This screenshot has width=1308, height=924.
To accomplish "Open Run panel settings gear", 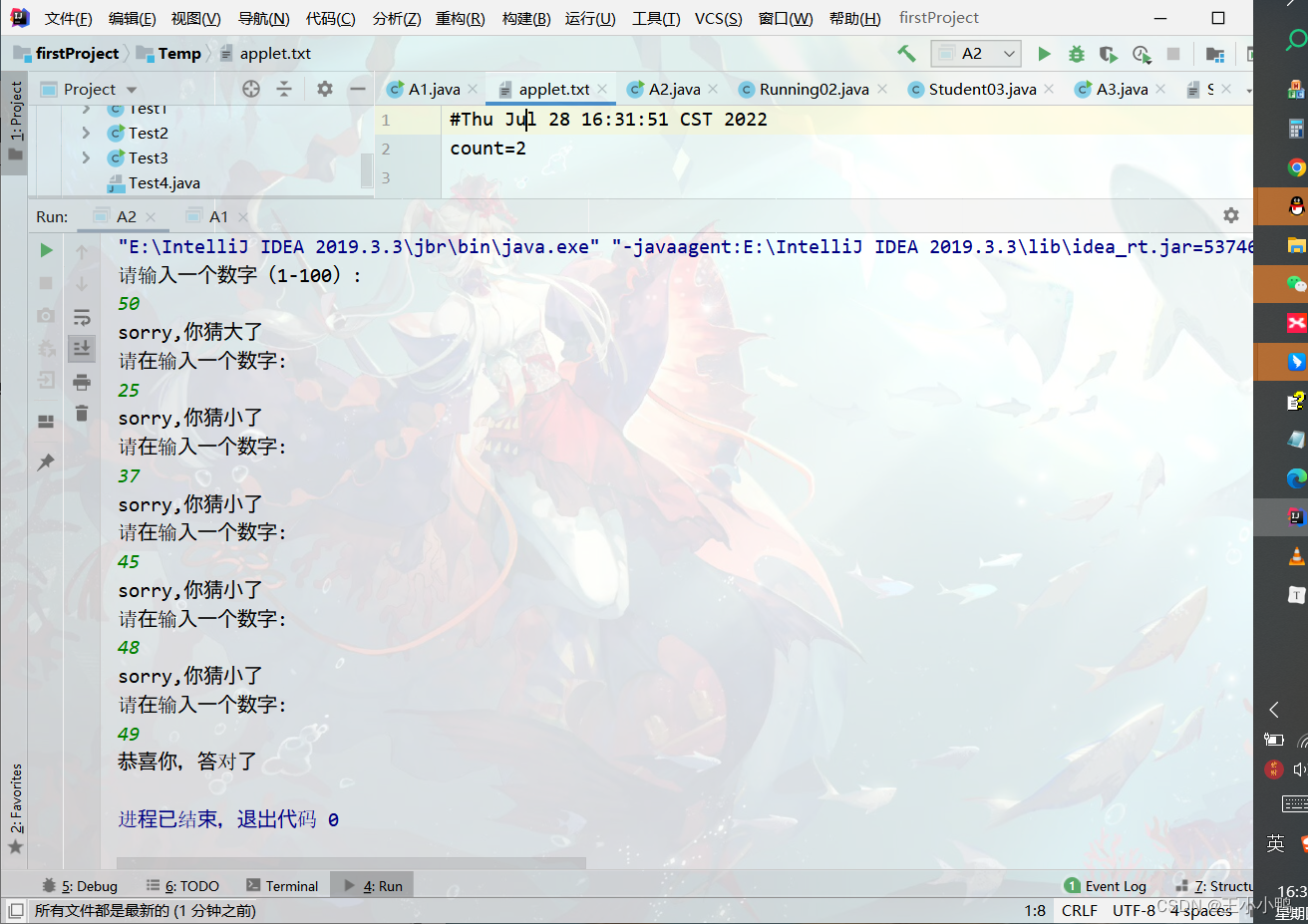I will 1231,215.
